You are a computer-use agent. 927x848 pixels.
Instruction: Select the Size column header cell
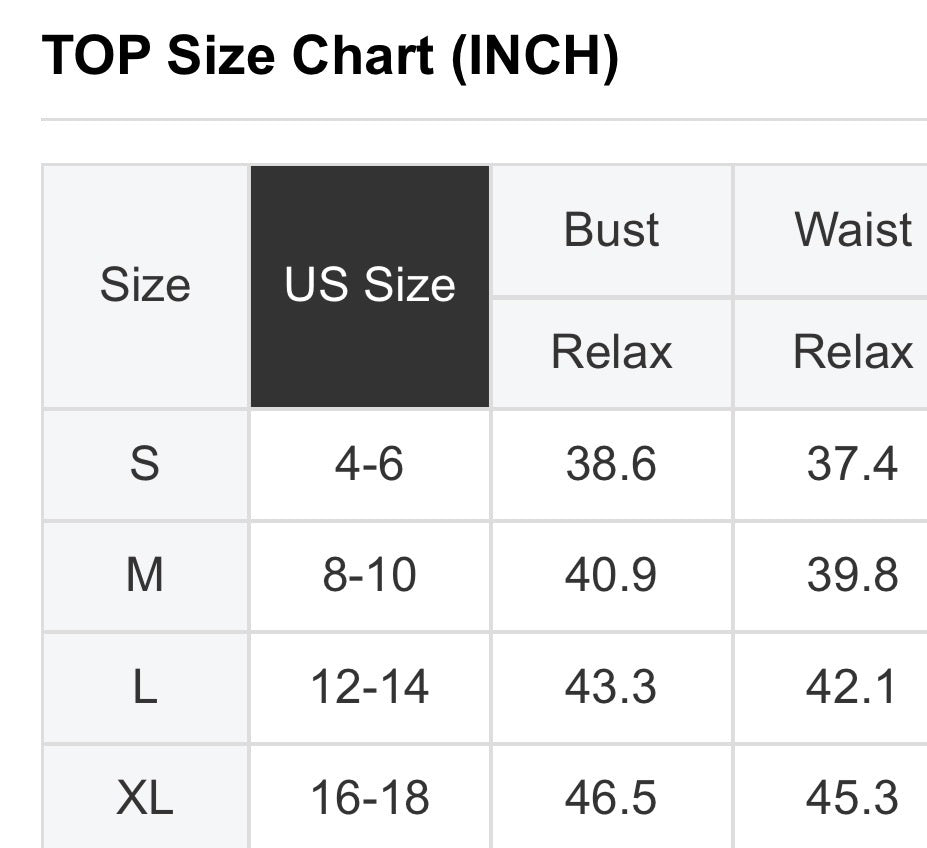[x=145, y=286]
